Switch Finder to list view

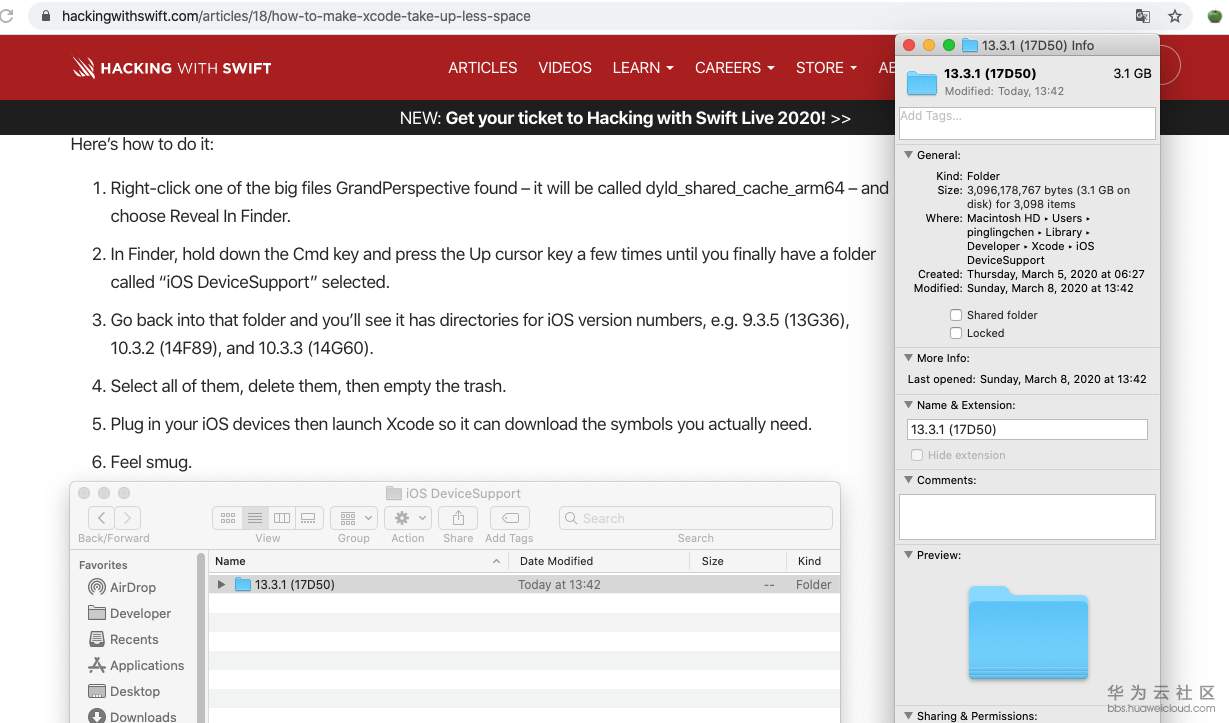click(x=255, y=518)
